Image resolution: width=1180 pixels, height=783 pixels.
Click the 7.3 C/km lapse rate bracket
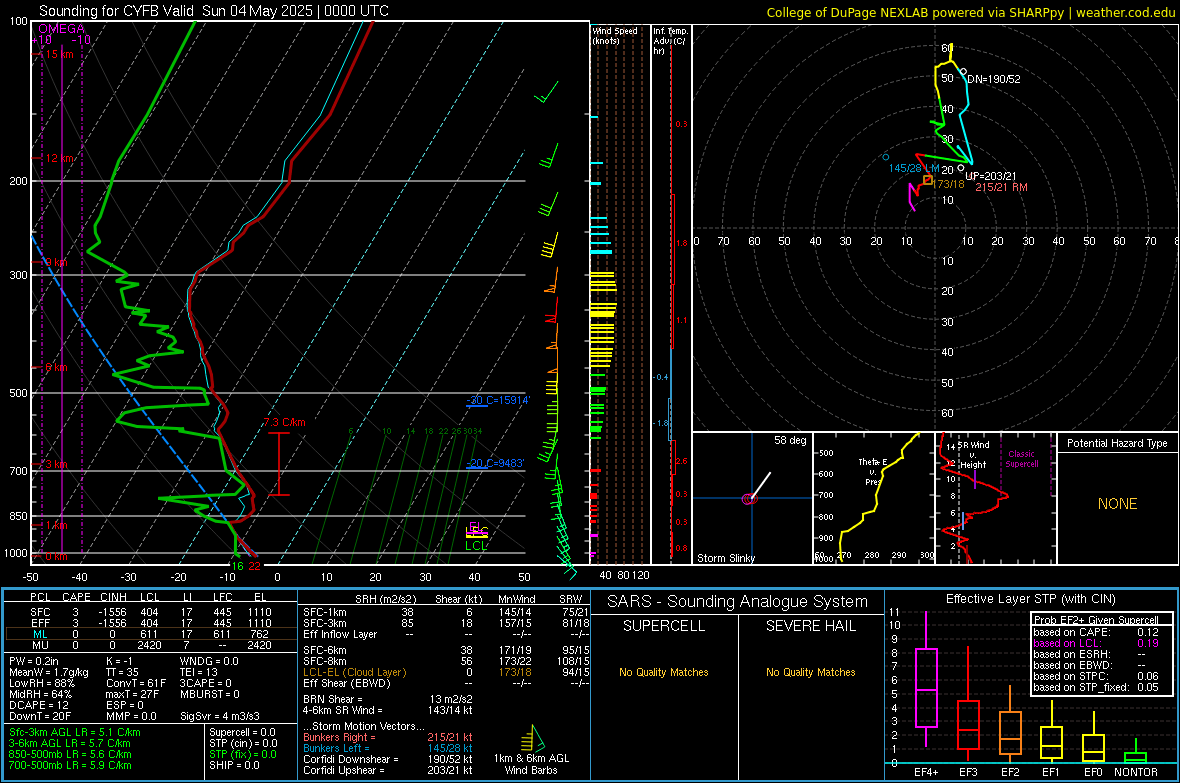278,464
